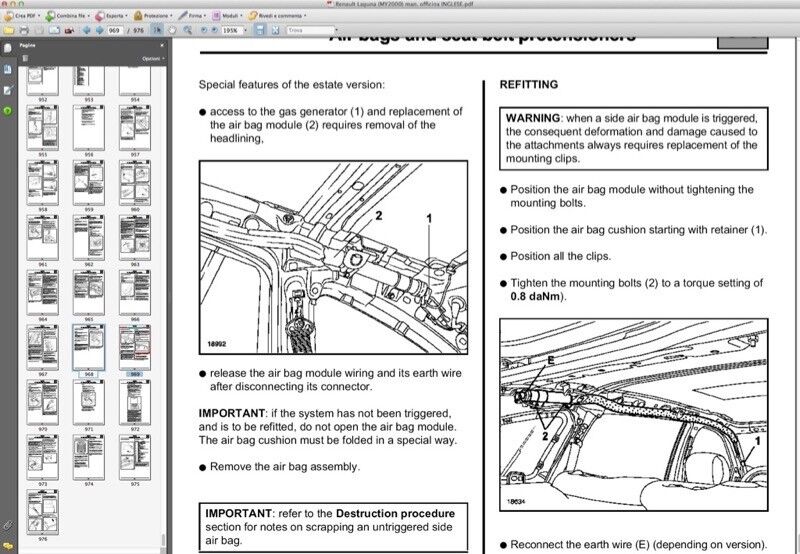Click the '0.8 daNm' torque value

[x=535, y=296]
